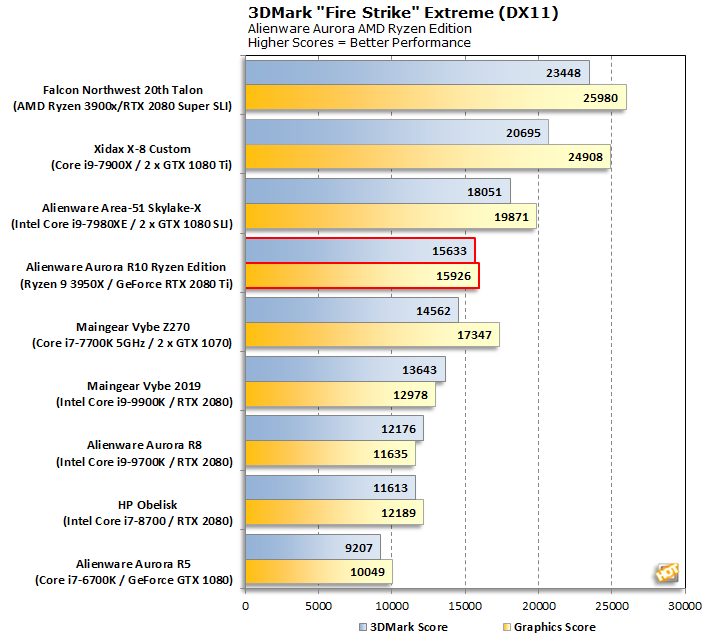Select Falcon Northwest 20th Talon label
The height and width of the screenshot is (638, 708).
pos(123,90)
